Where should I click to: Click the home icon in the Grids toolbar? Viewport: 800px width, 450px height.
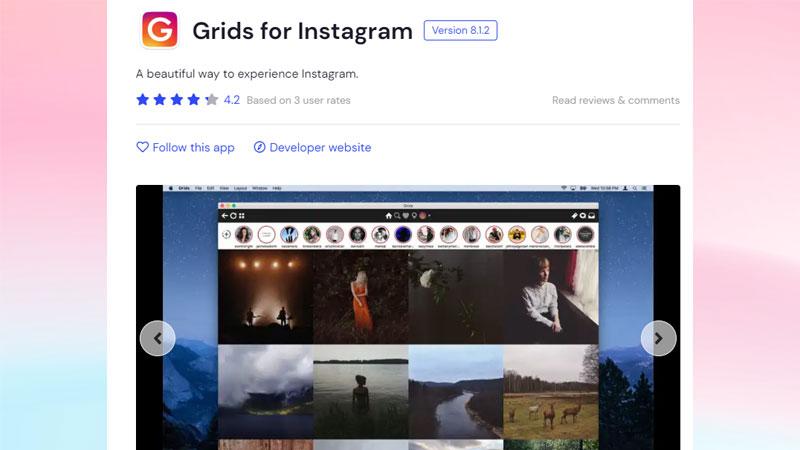[389, 215]
